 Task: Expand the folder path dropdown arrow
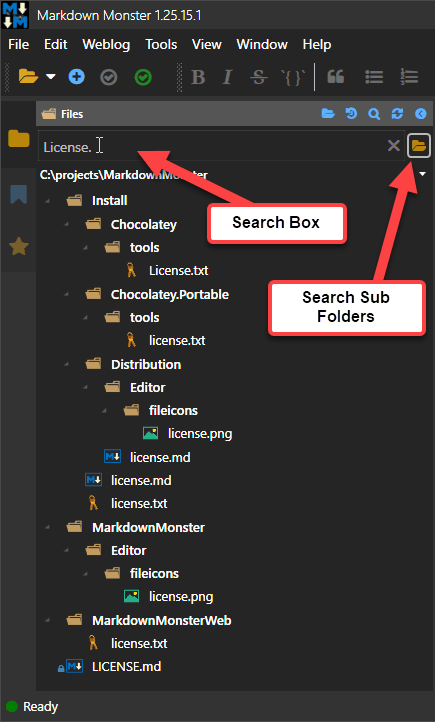tap(423, 174)
